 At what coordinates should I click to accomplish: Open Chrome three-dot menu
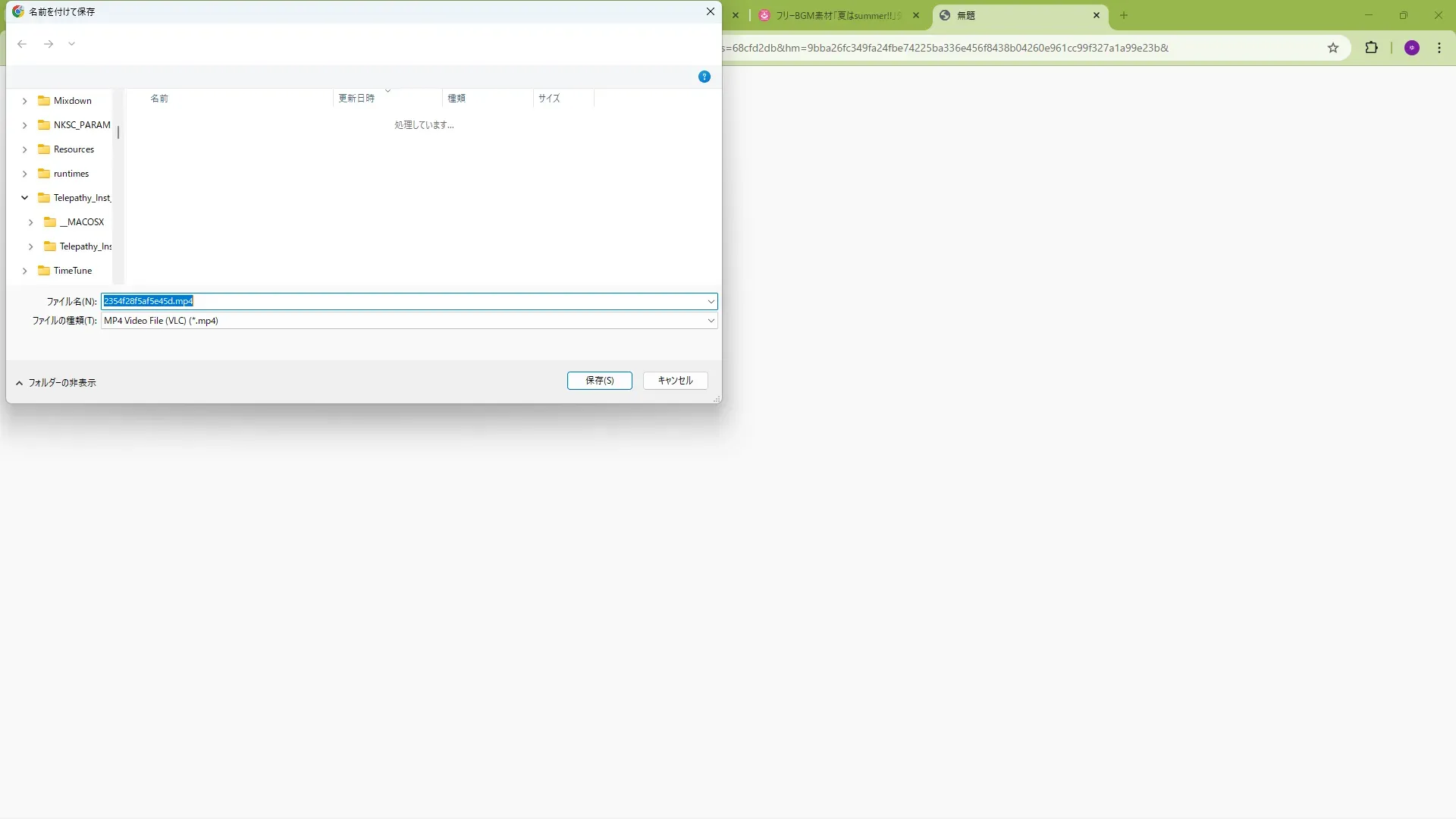click(1439, 48)
